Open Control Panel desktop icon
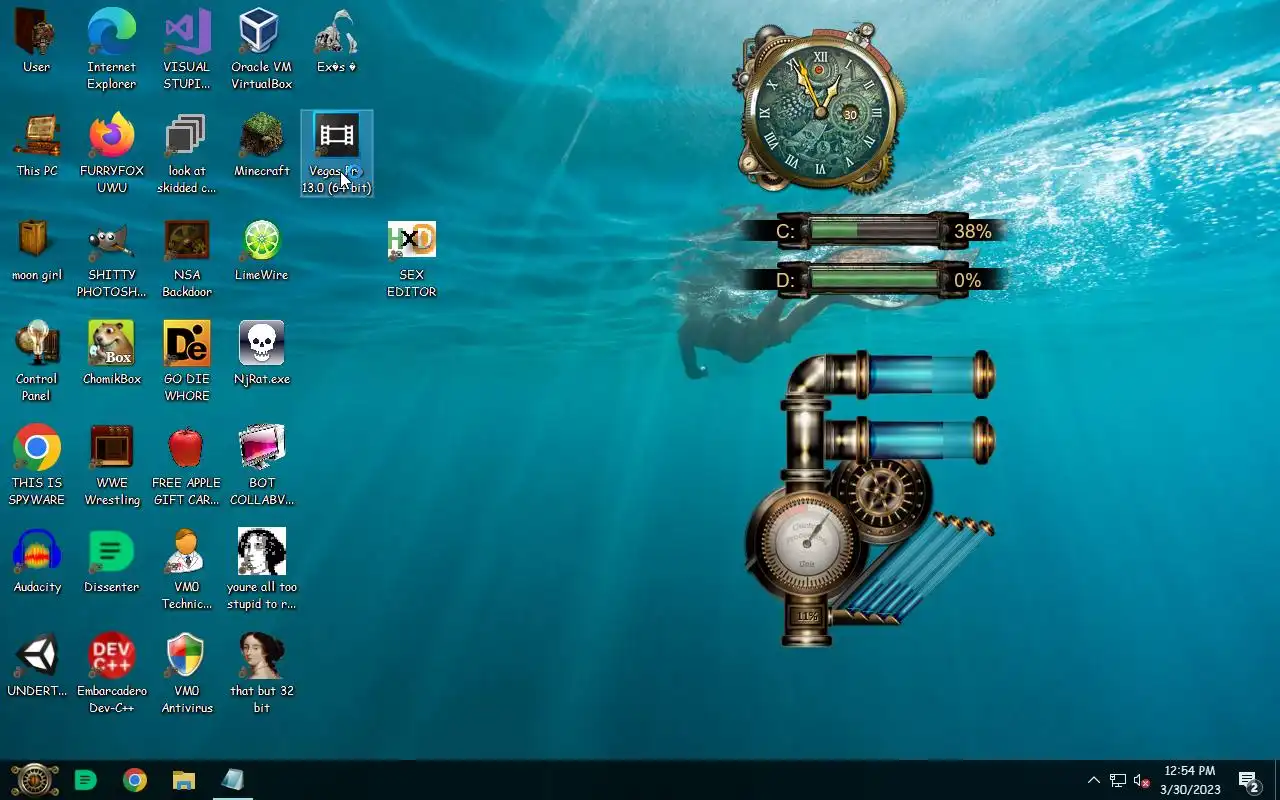Viewport: 1280px width, 800px height. tap(37, 361)
